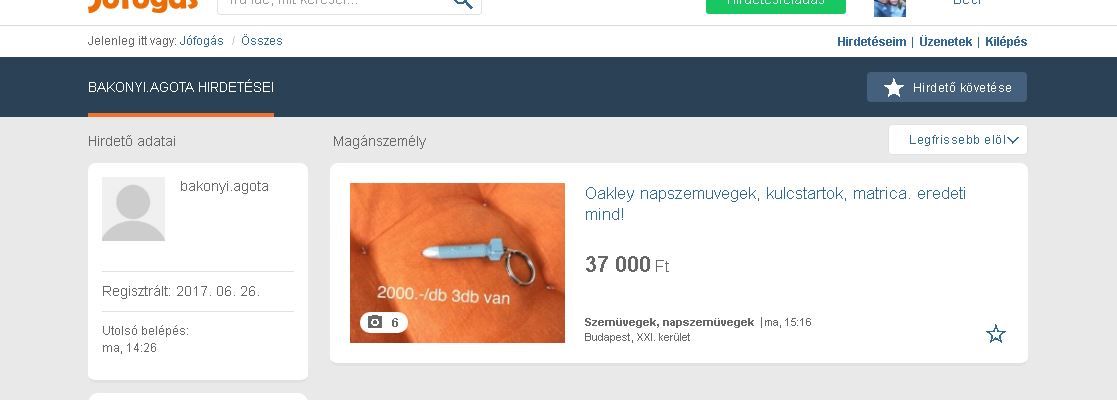
Task: Click the Jófogás breadcrumb link
Action: 202,41
